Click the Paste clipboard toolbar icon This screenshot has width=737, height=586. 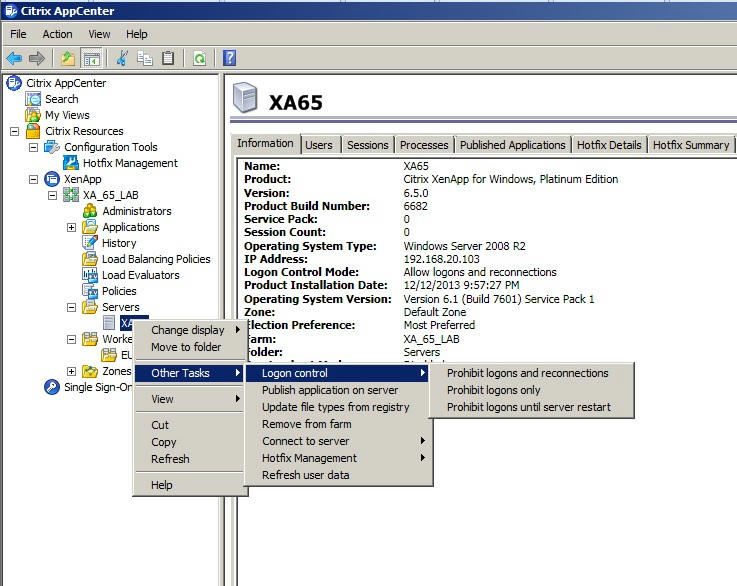(168, 58)
